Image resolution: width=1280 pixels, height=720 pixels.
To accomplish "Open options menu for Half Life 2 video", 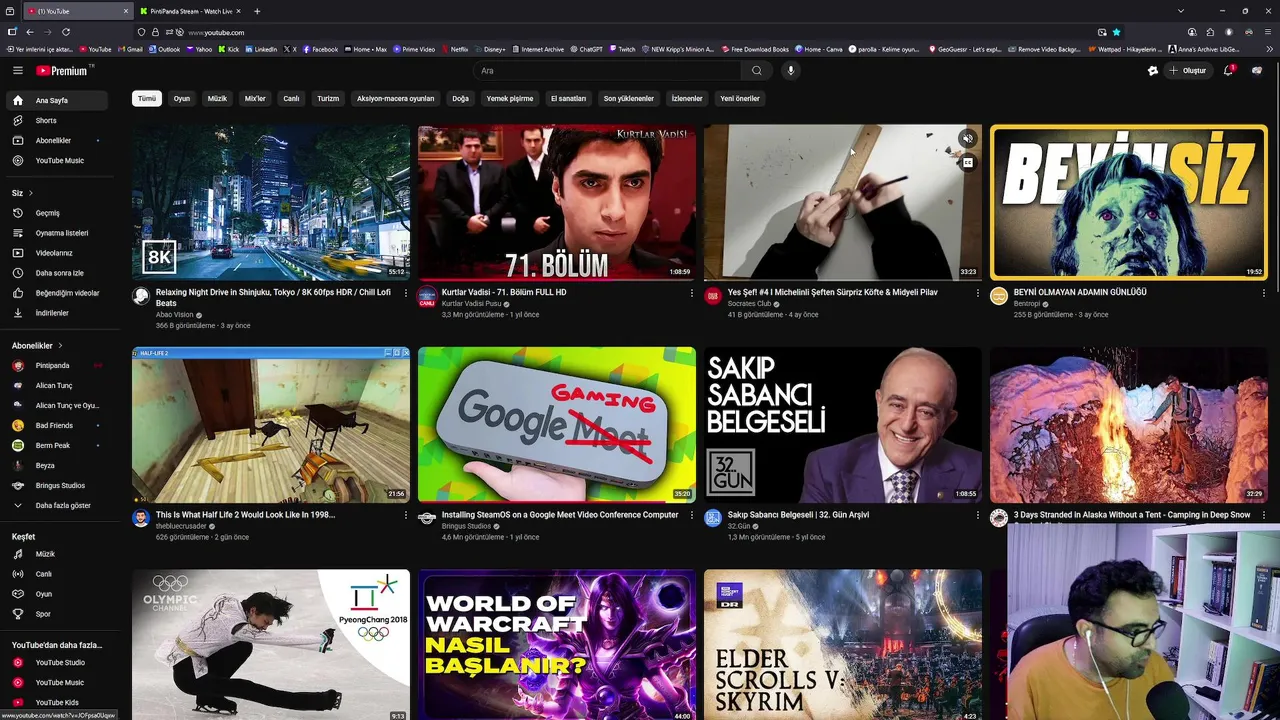I will (406, 515).
